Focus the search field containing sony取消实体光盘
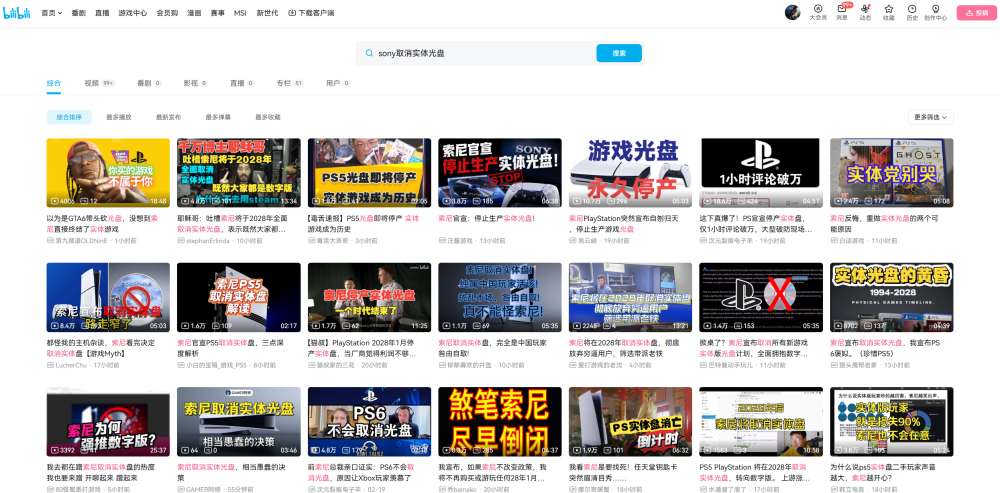The width and height of the screenshot is (1000, 493). tap(485, 54)
